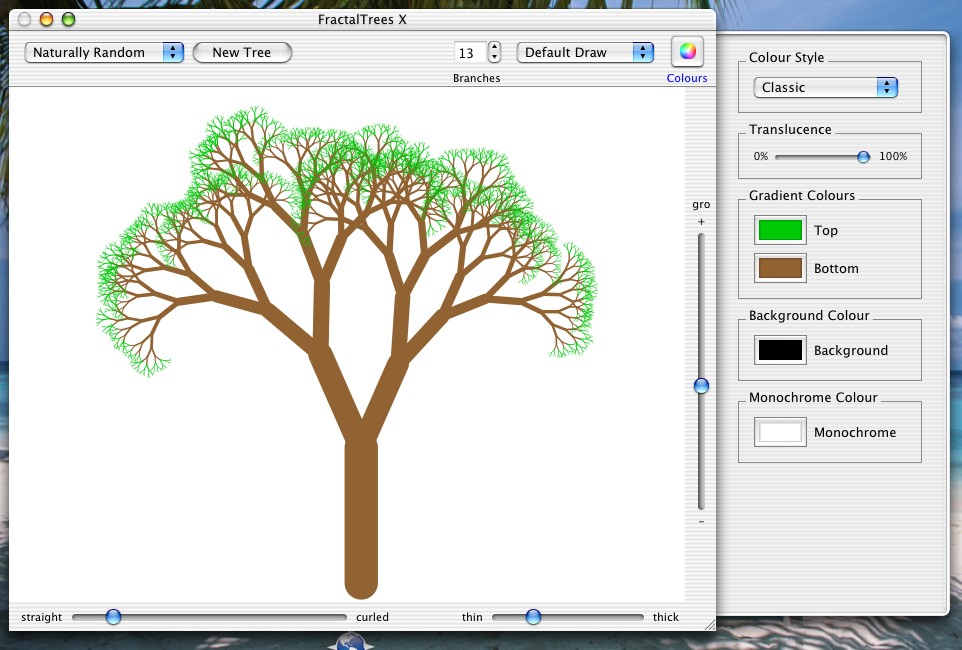Open the Naturally Random dropdown

click(104, 52)
